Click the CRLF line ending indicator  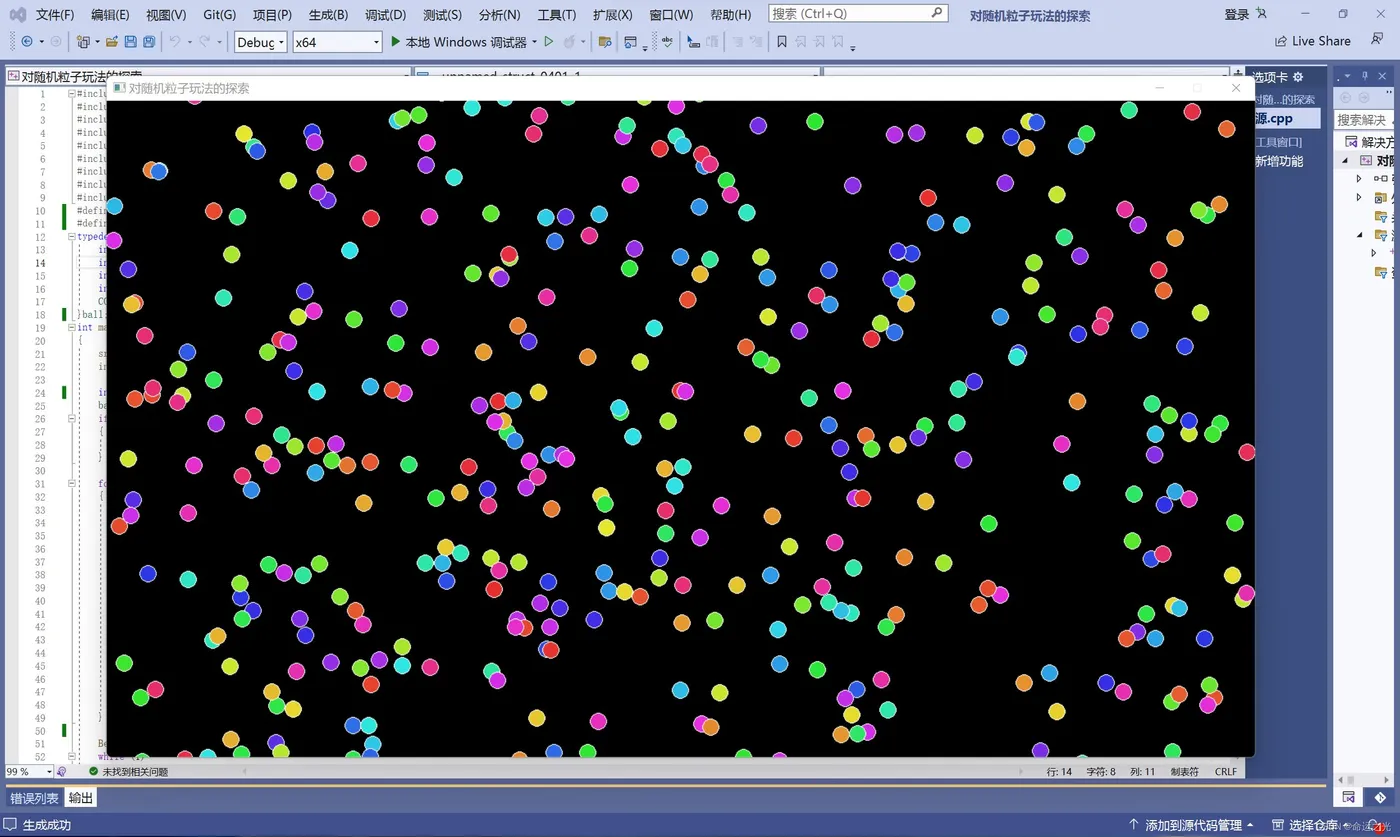coord(1226,772)
